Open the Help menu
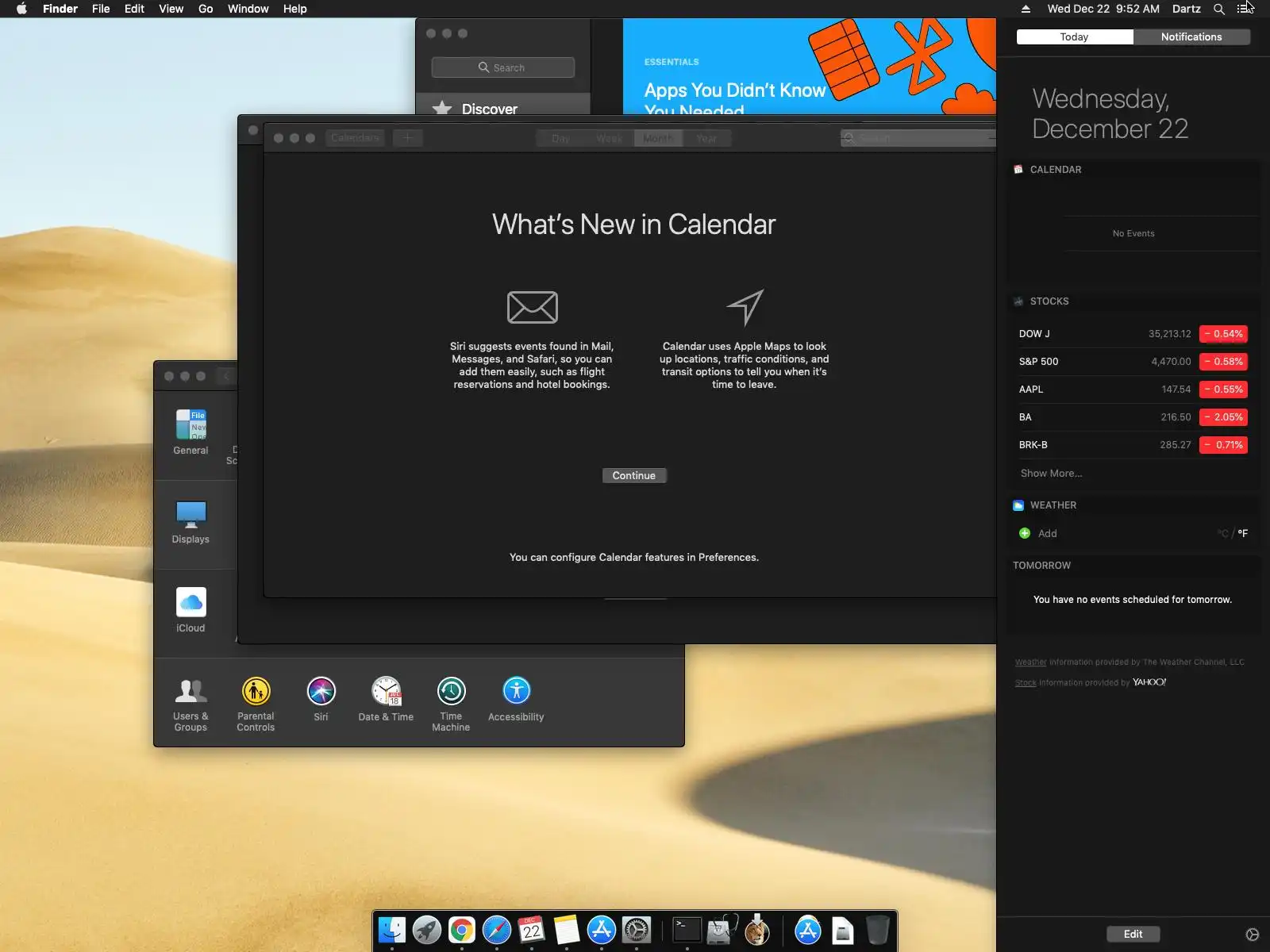This screenshot has height=952, width=1270. click(294, 9)
